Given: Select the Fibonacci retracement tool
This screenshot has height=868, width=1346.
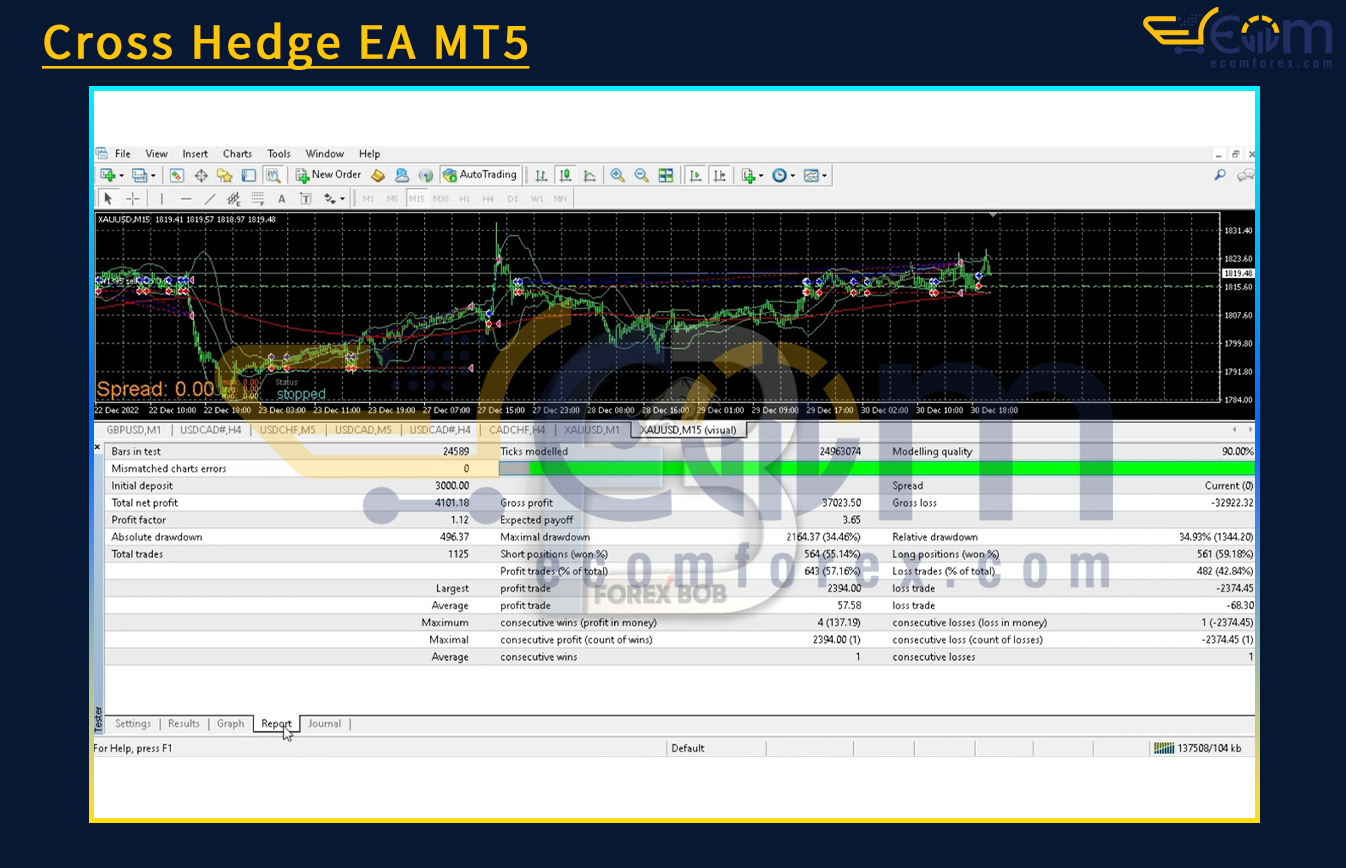Looking at the screenshot, I should coord(258,198).
